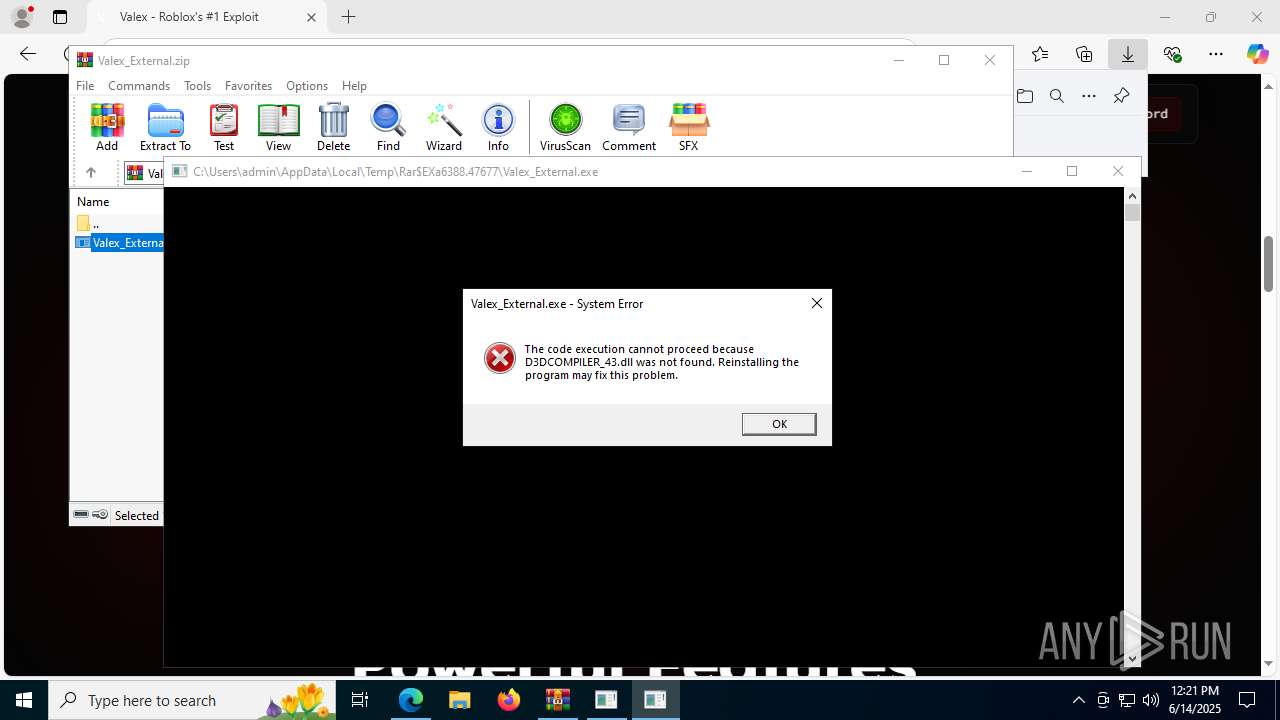The height and width of the screenshot is (720, 1280).
Task: Click the Info icon
Action: pos(498,127)
